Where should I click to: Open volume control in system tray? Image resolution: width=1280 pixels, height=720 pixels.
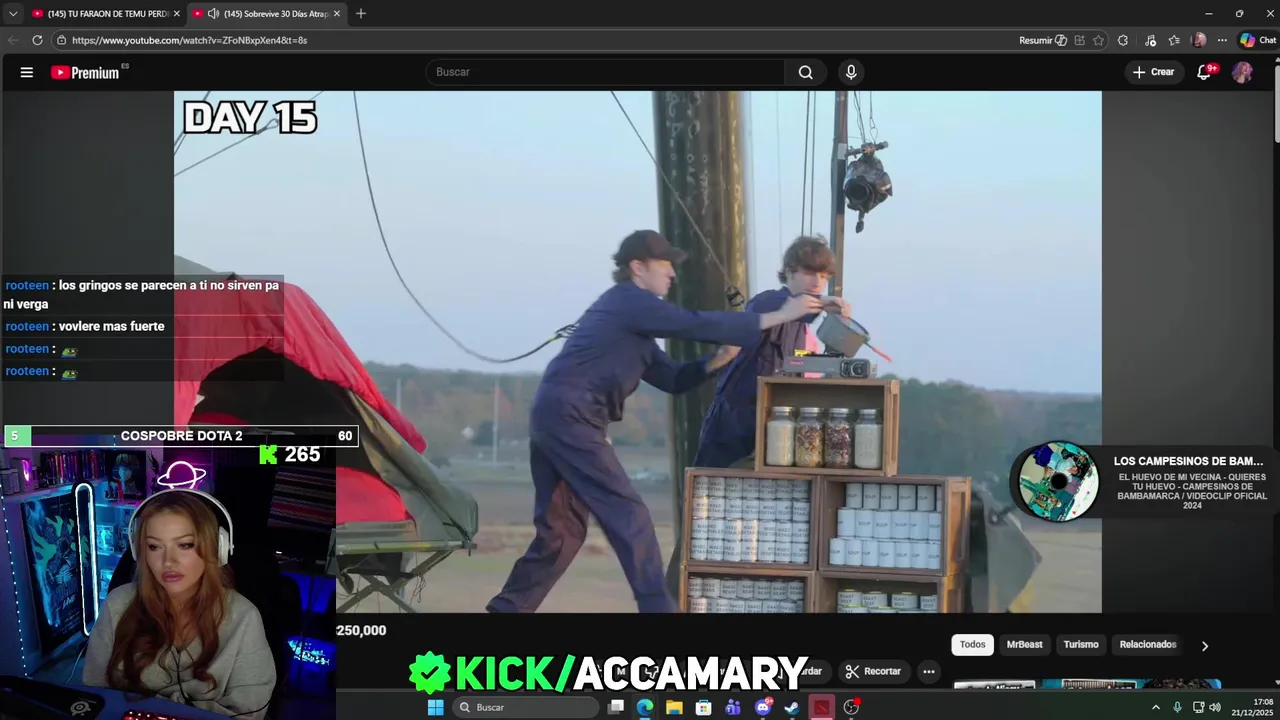[x=1215, y=707]
